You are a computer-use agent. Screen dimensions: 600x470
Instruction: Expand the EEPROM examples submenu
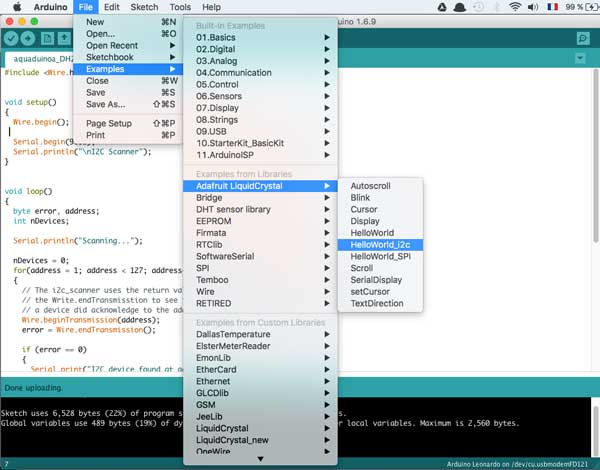260,221
